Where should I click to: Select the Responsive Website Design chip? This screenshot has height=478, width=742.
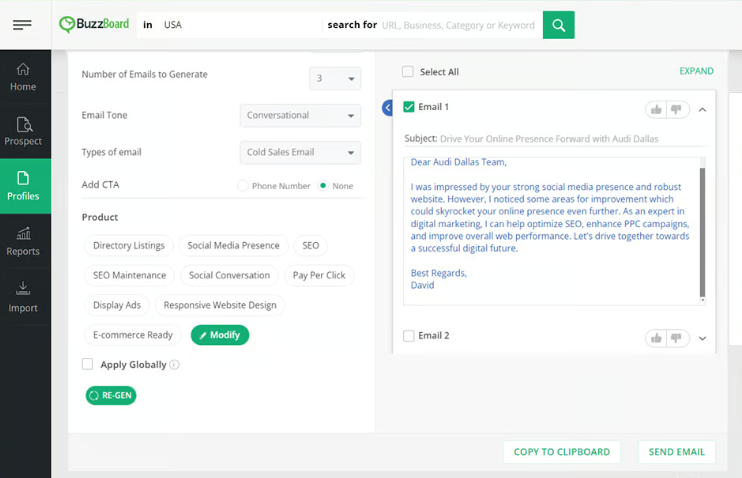click(x=220, y=305)
